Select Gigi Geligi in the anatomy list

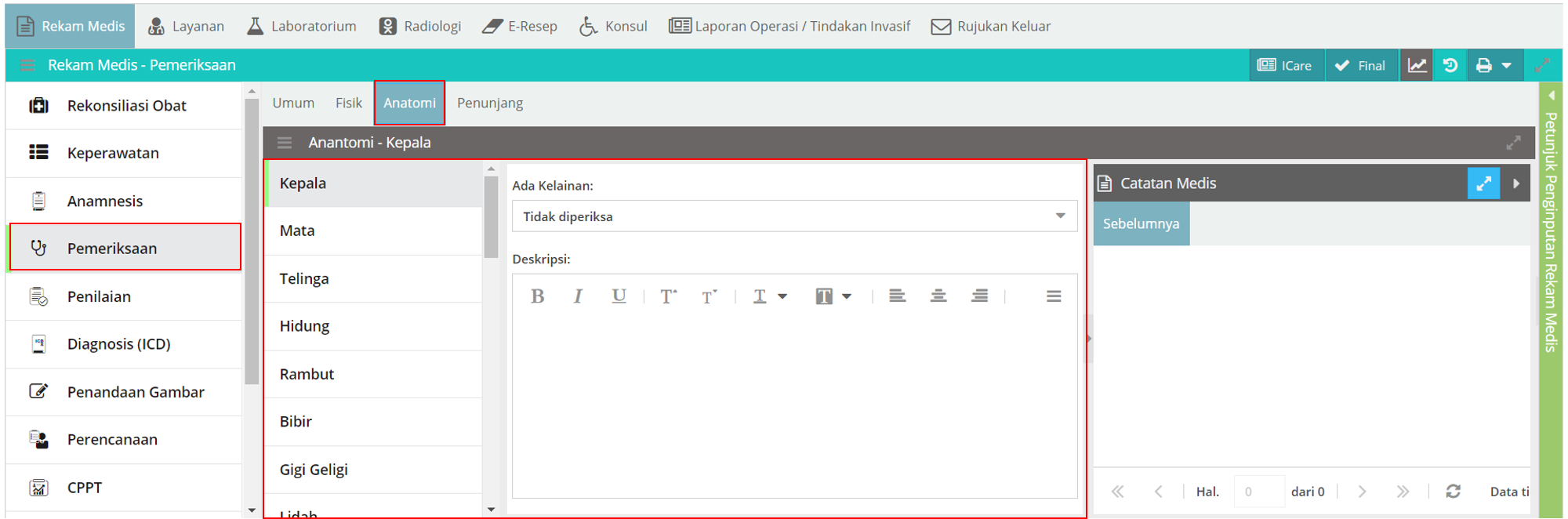[x=374, y=470]
